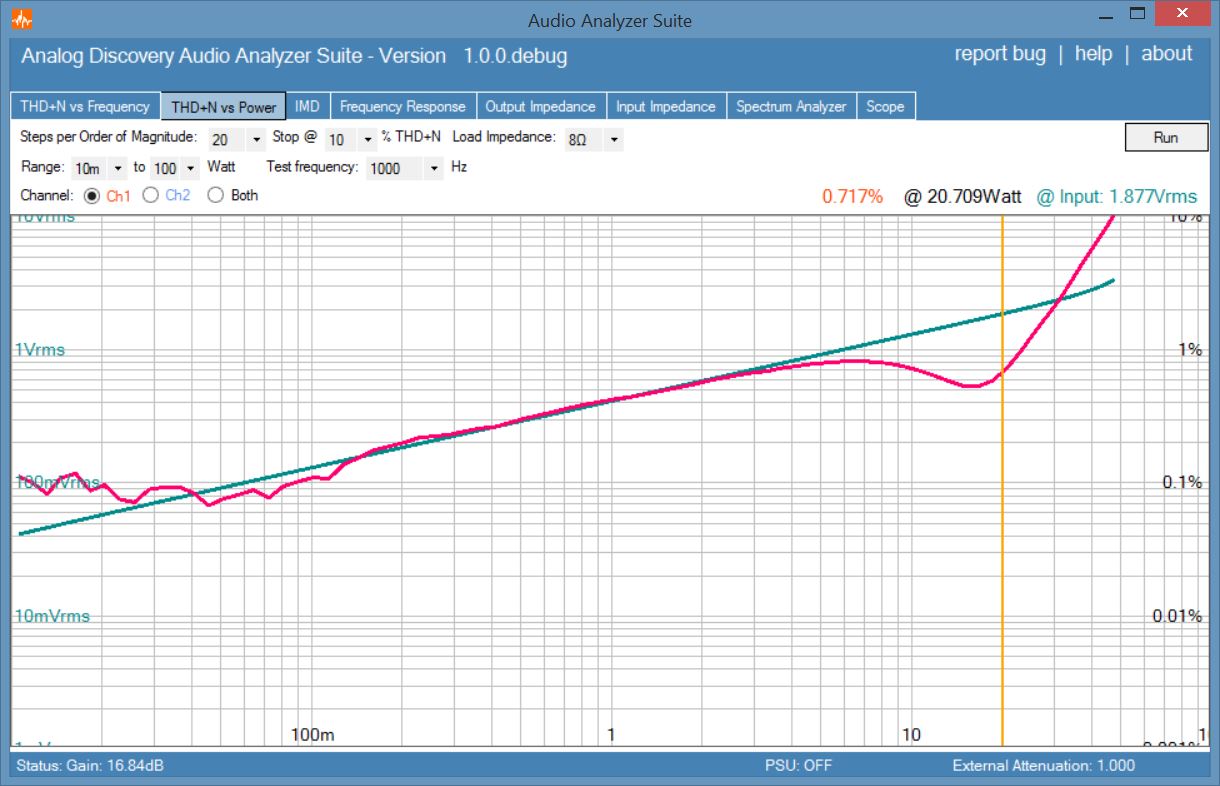Open the Frequency Response tab
Viewport: 1220px width, 786px height.
pos(403,107)
